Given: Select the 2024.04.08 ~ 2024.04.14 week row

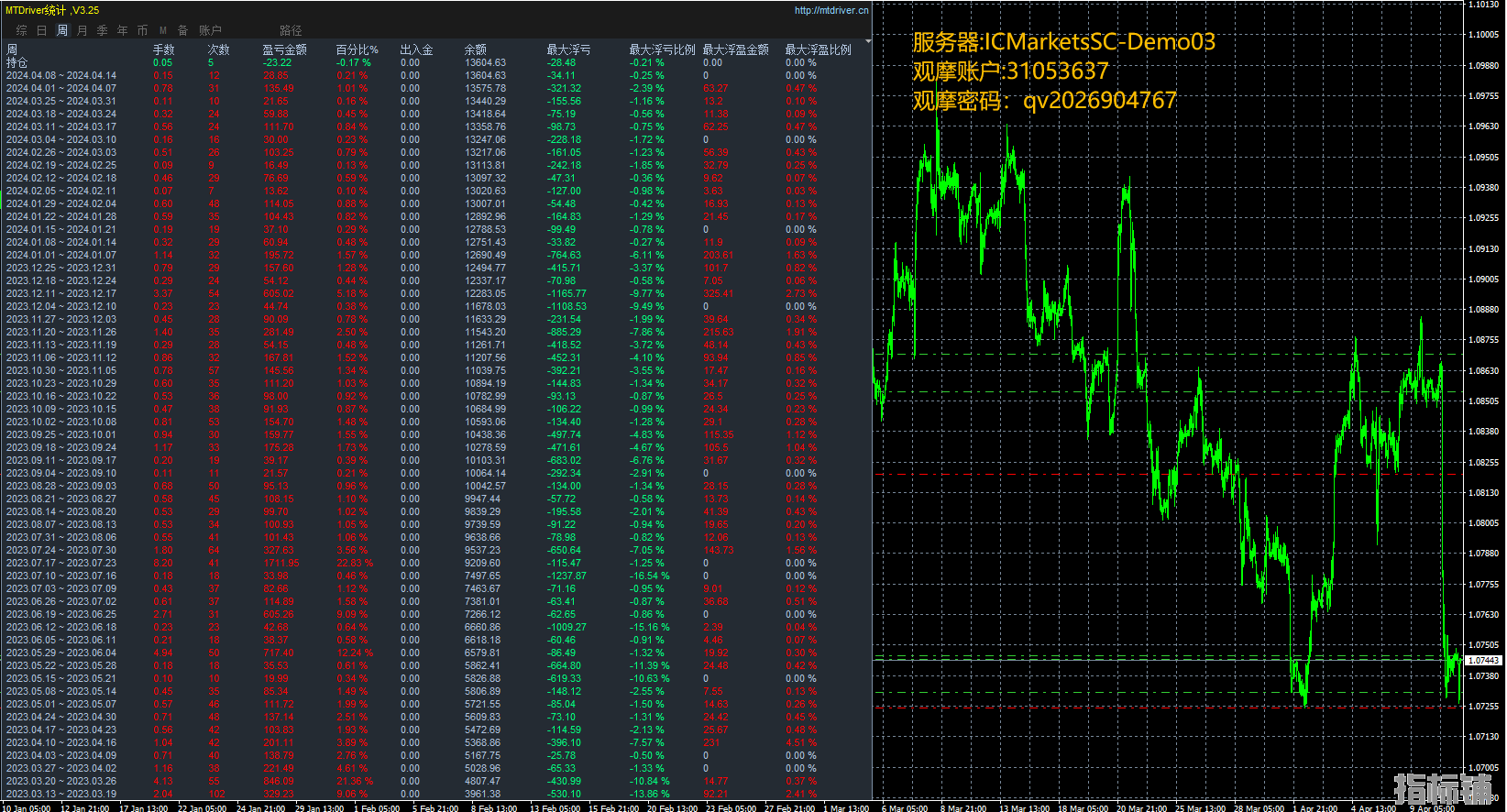Looking at the screenshot, I should 61,75.
